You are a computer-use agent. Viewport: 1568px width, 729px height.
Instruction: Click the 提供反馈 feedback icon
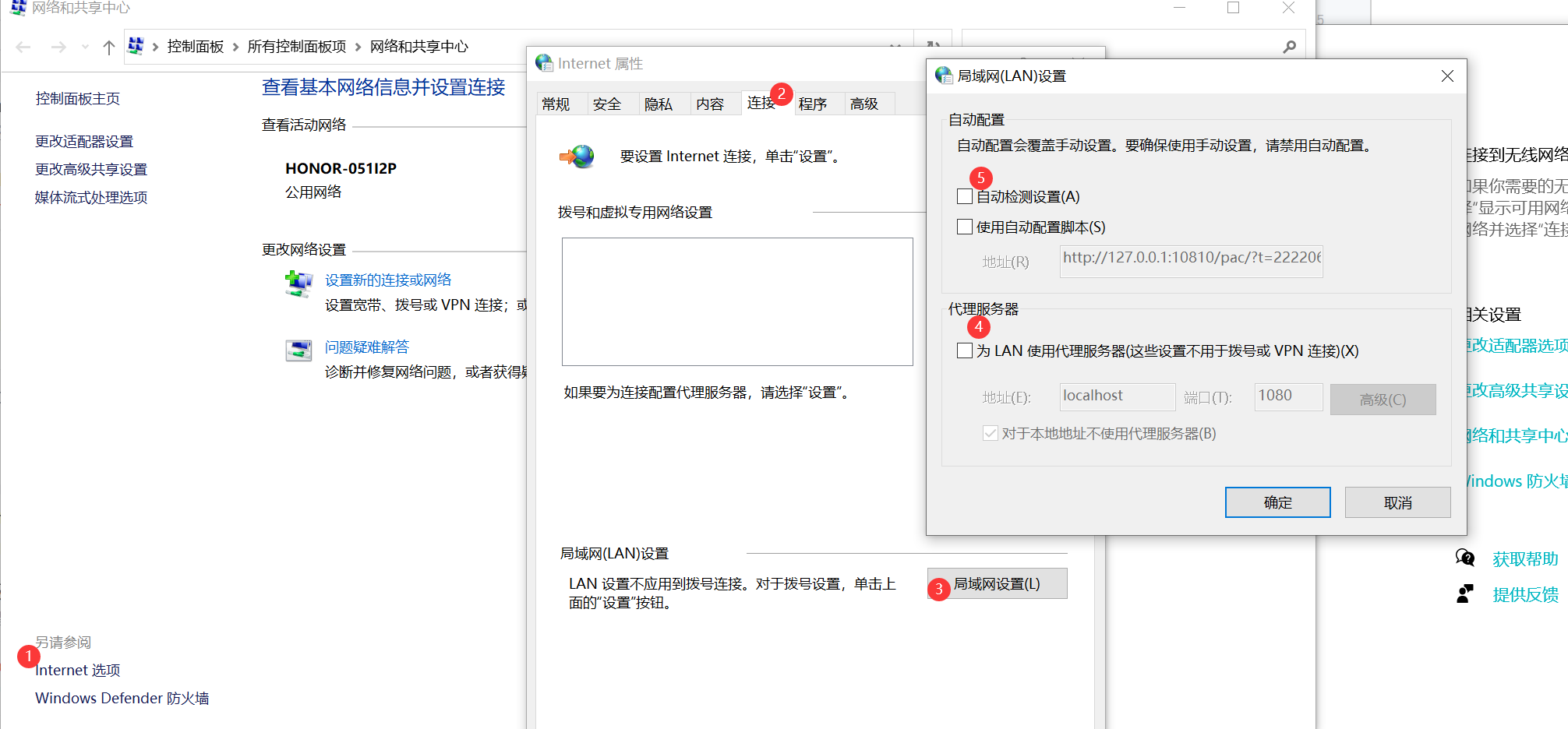[x=1464, y=593]
